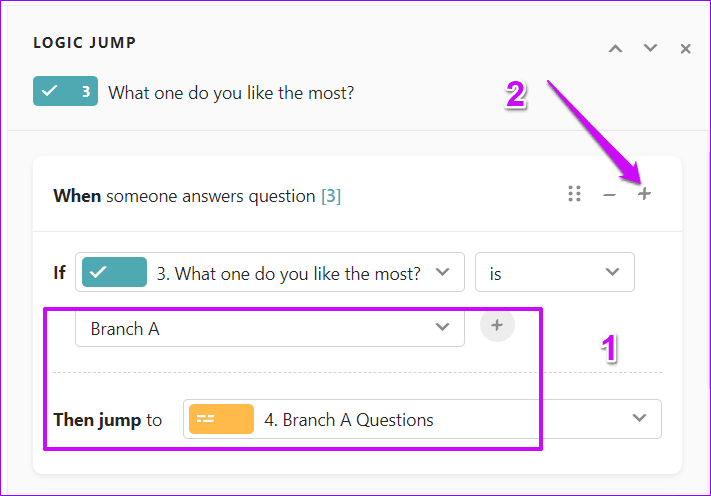Click '4. Branch A Questions' text
711x496 pixels.
tap(348, 420)
